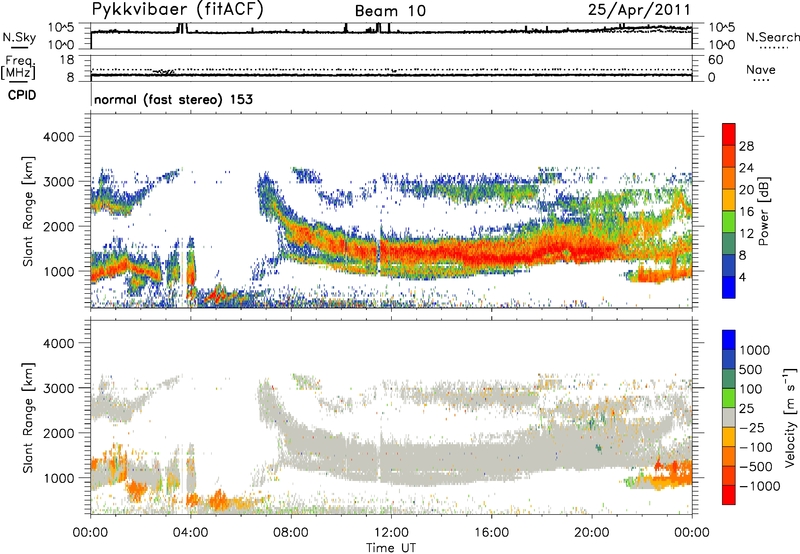Screen dimensions: 800x554
Task: Click the '12:00' time axis label
Action: pos(391,533)
